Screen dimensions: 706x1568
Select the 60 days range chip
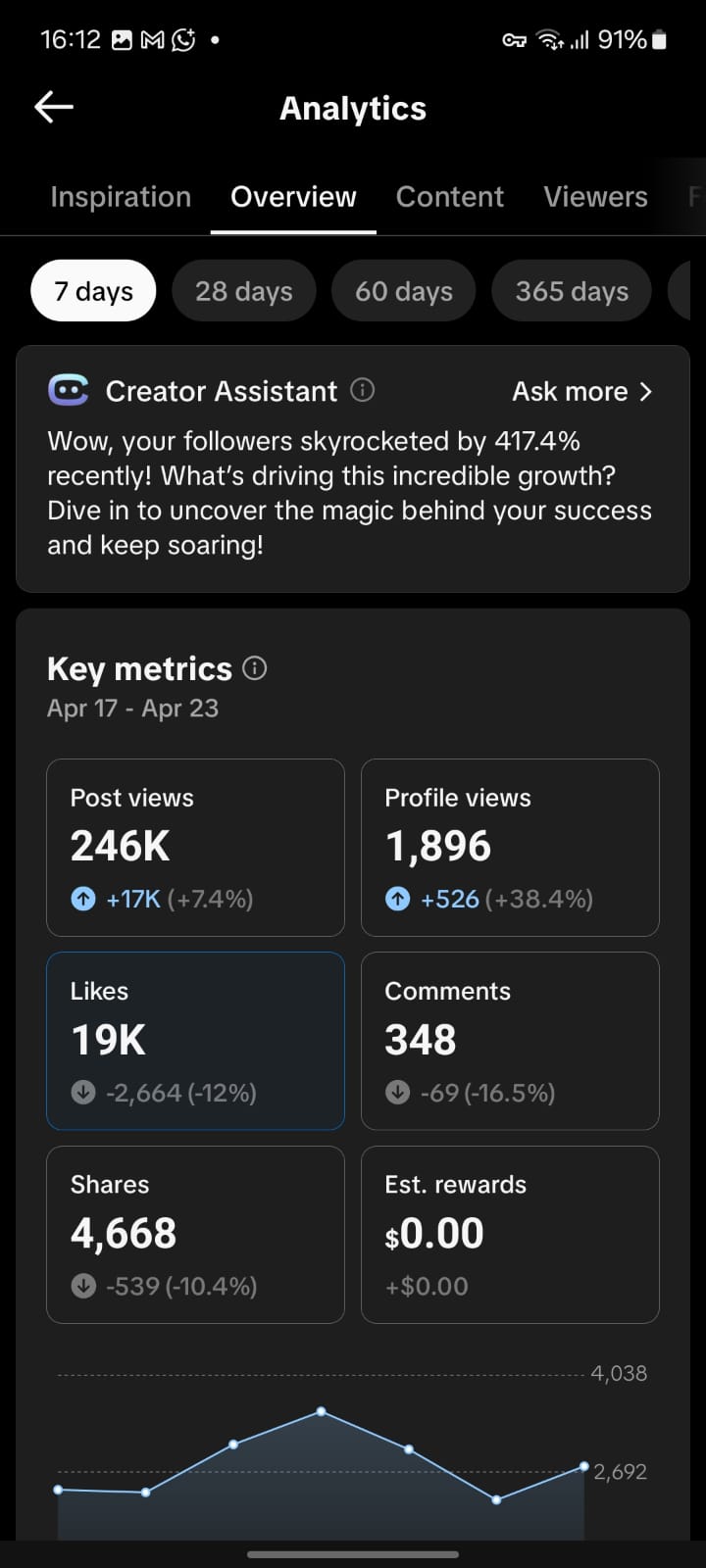tap(403, 291)
